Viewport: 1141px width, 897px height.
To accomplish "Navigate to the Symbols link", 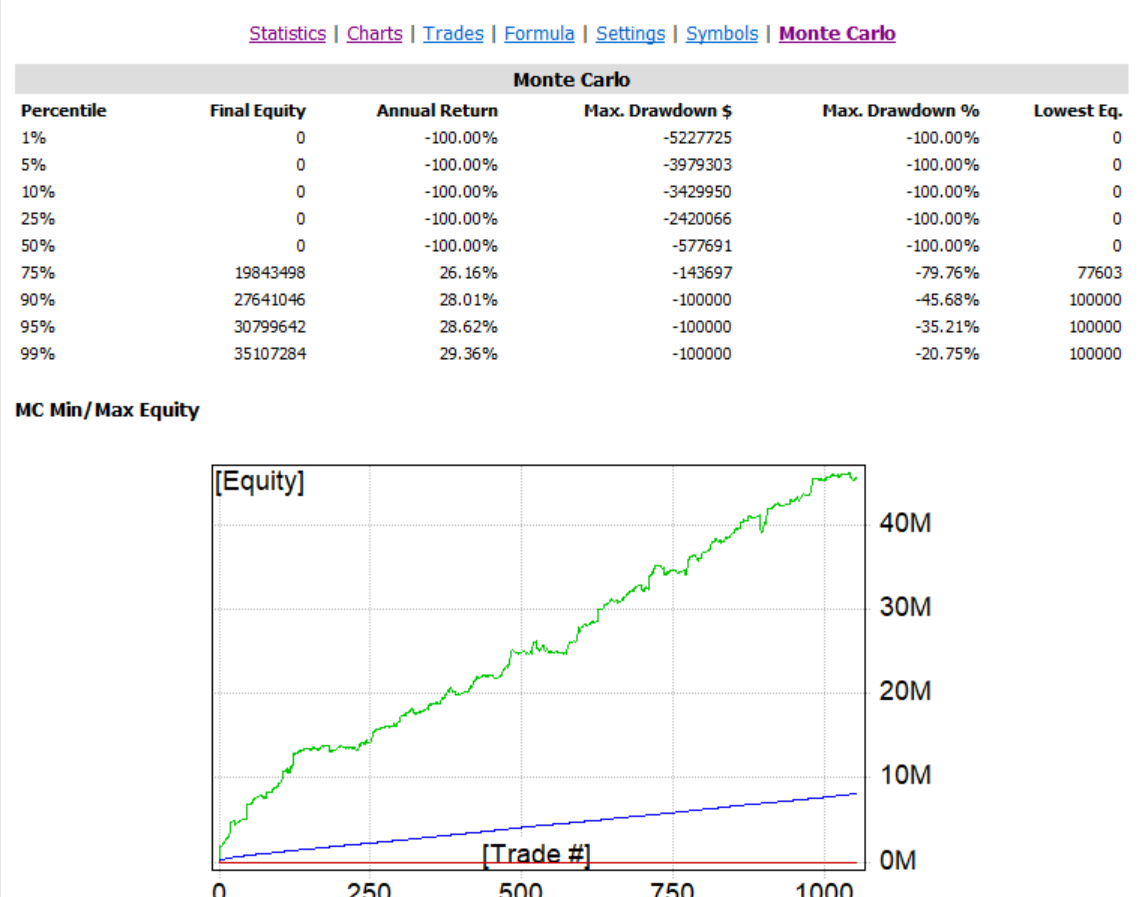I will click(722, 34).
